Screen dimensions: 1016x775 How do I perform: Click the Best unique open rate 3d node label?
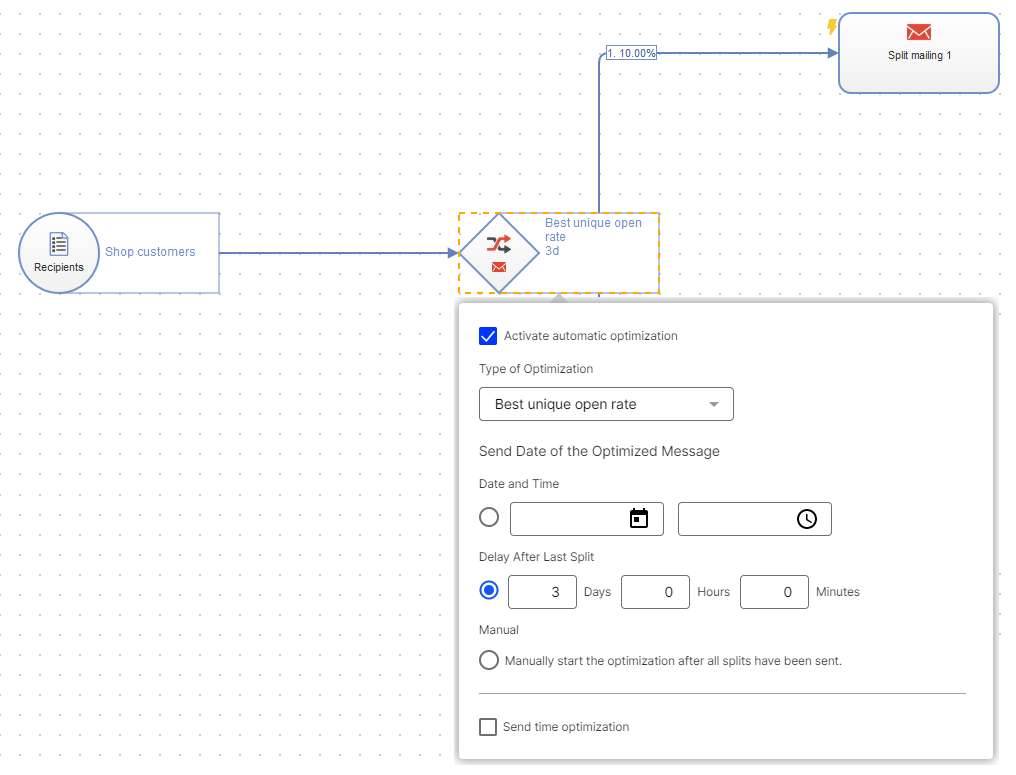pos(593,237)
